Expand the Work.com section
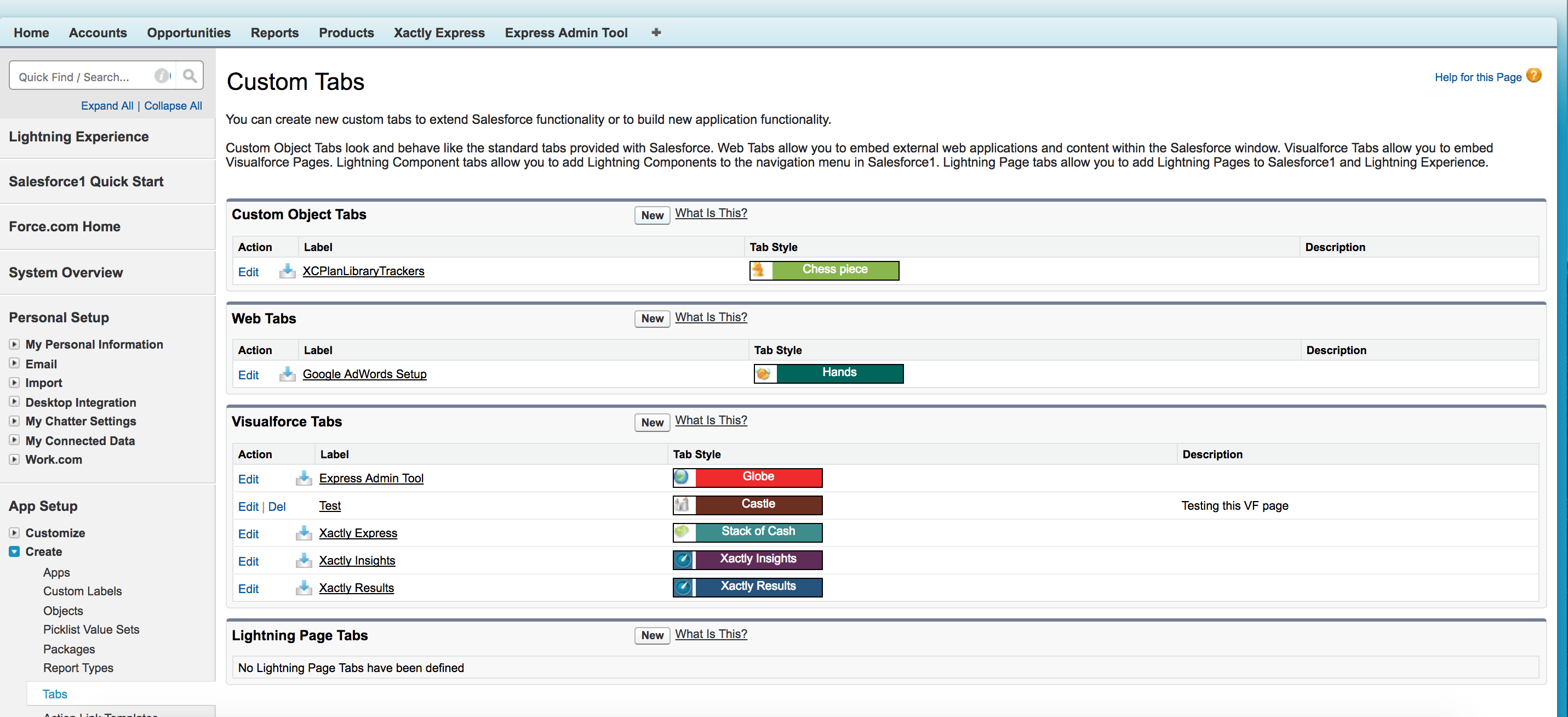Viewport: 1568px width, 717px height. click(14, 459)
